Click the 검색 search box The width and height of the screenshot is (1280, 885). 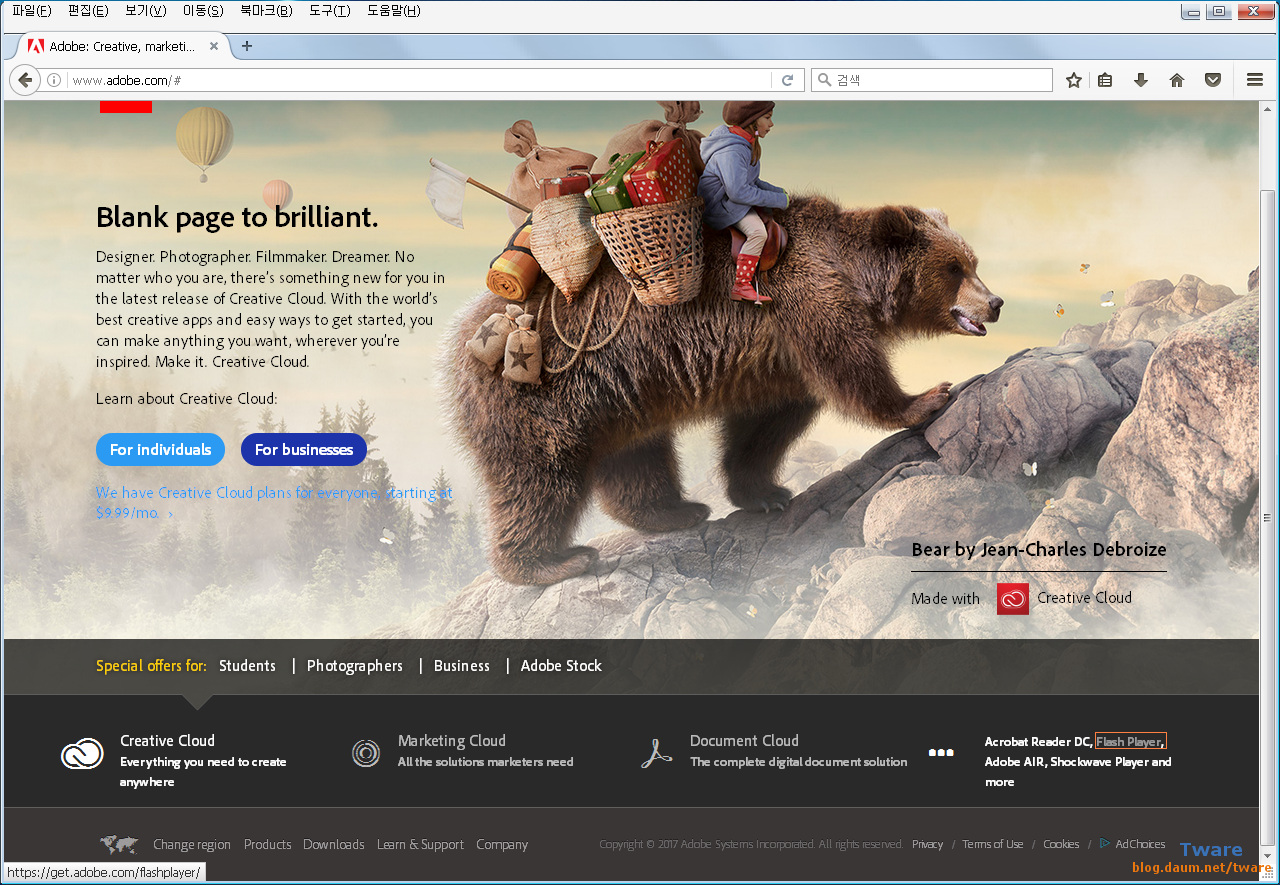(x=932, y=80)
